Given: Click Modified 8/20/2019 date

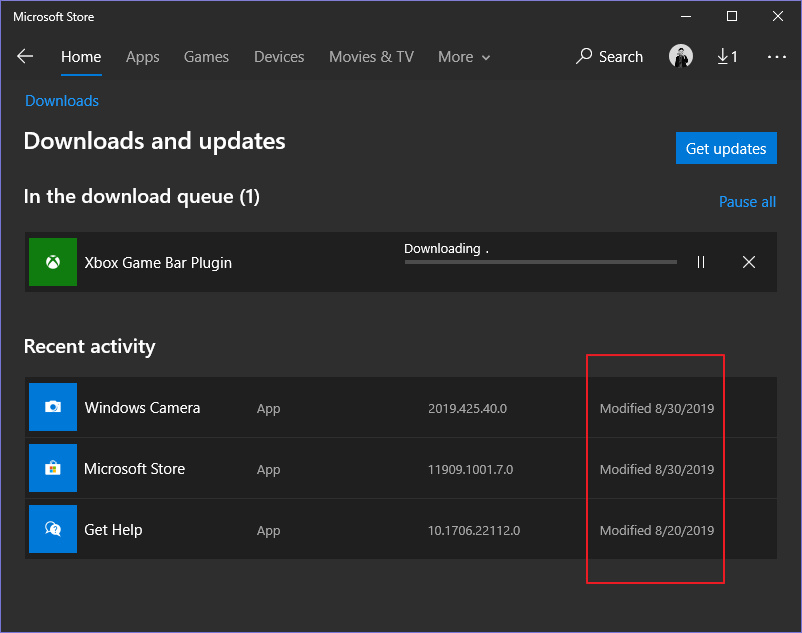Looking at the screenshot, I should point(657,530).
